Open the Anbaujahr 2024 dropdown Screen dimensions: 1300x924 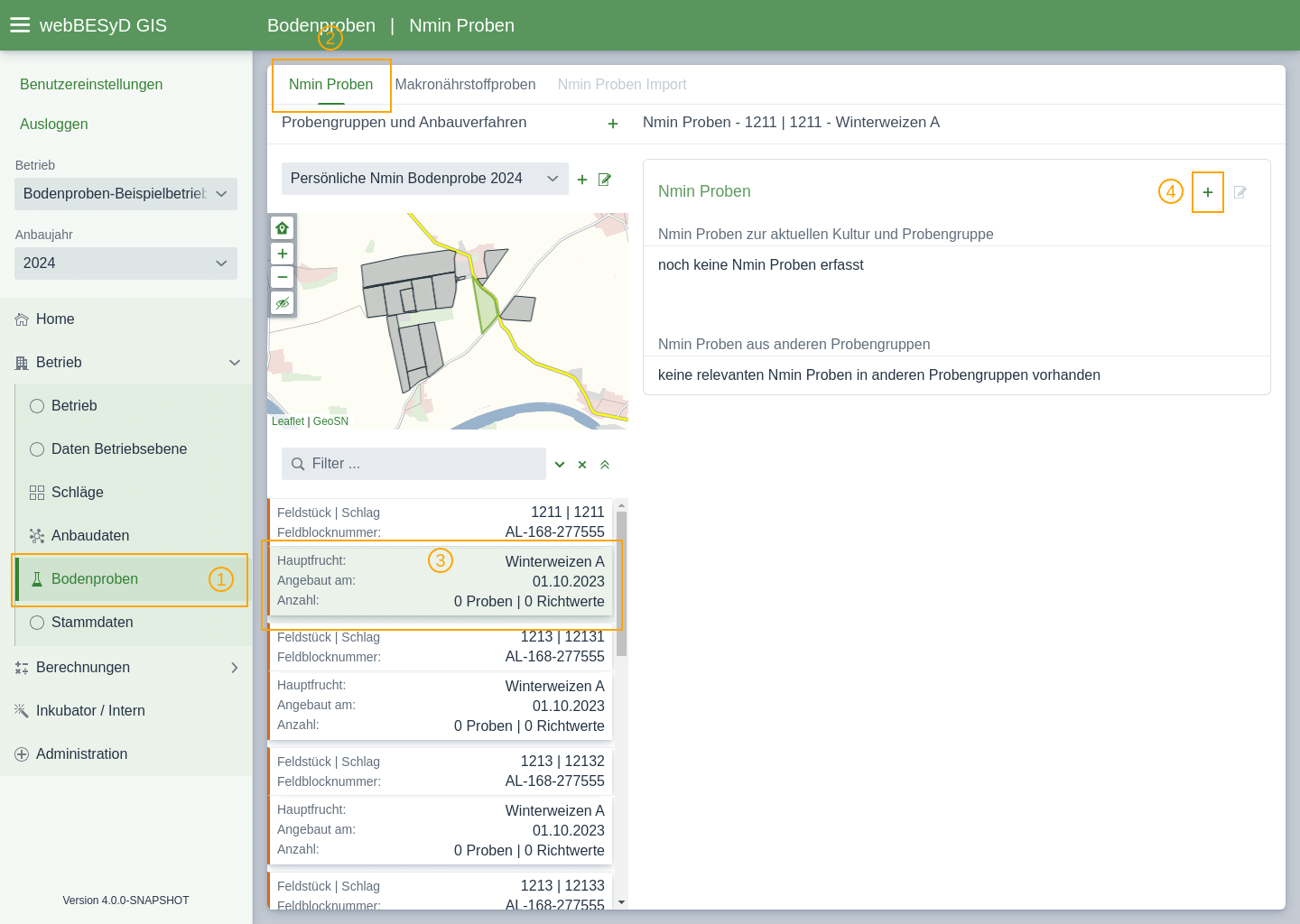pyautogui.click(x=125, y=263)
